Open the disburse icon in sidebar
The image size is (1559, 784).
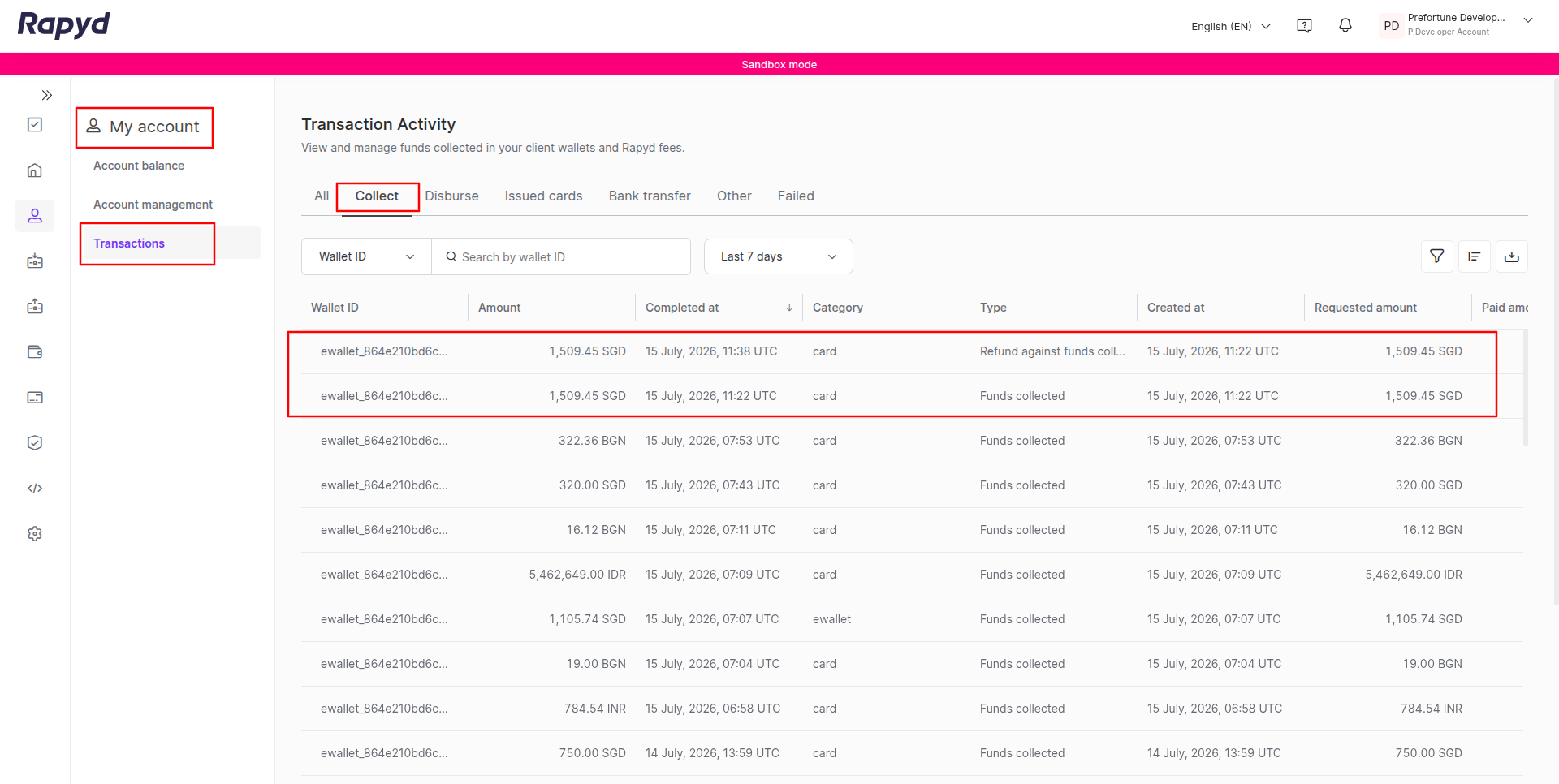click(x=35, y=307)
